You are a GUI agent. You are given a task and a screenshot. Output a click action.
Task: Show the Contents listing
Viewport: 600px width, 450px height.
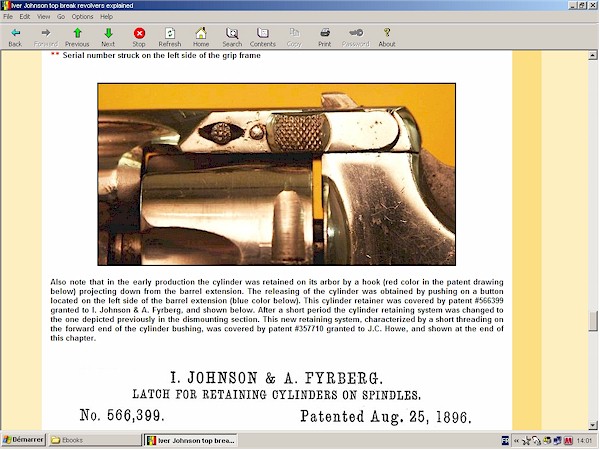click(263, 37)
